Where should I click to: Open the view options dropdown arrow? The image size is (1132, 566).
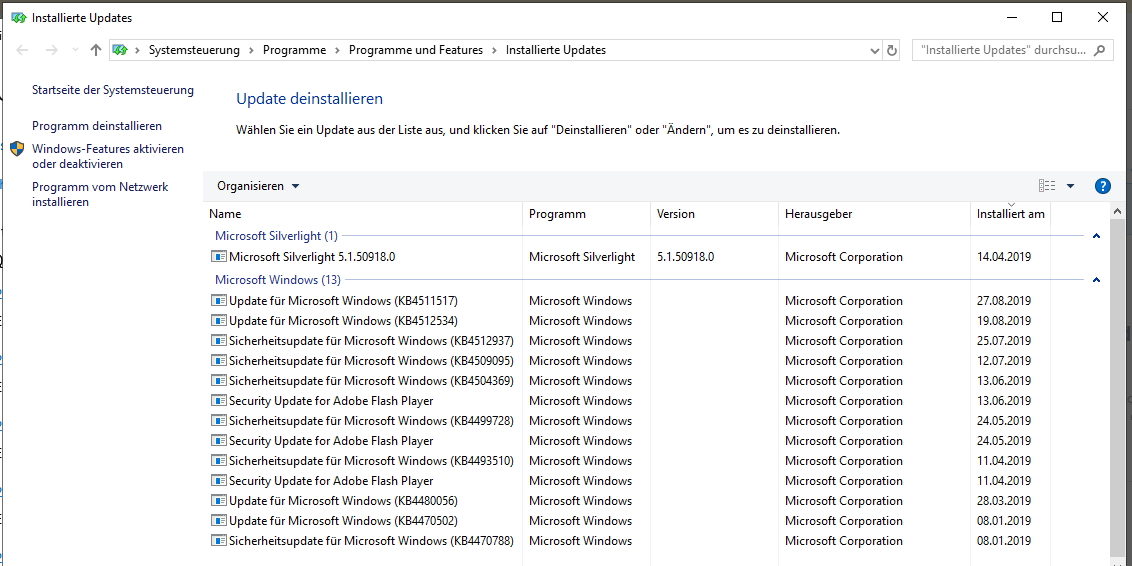click(1070, 186)
